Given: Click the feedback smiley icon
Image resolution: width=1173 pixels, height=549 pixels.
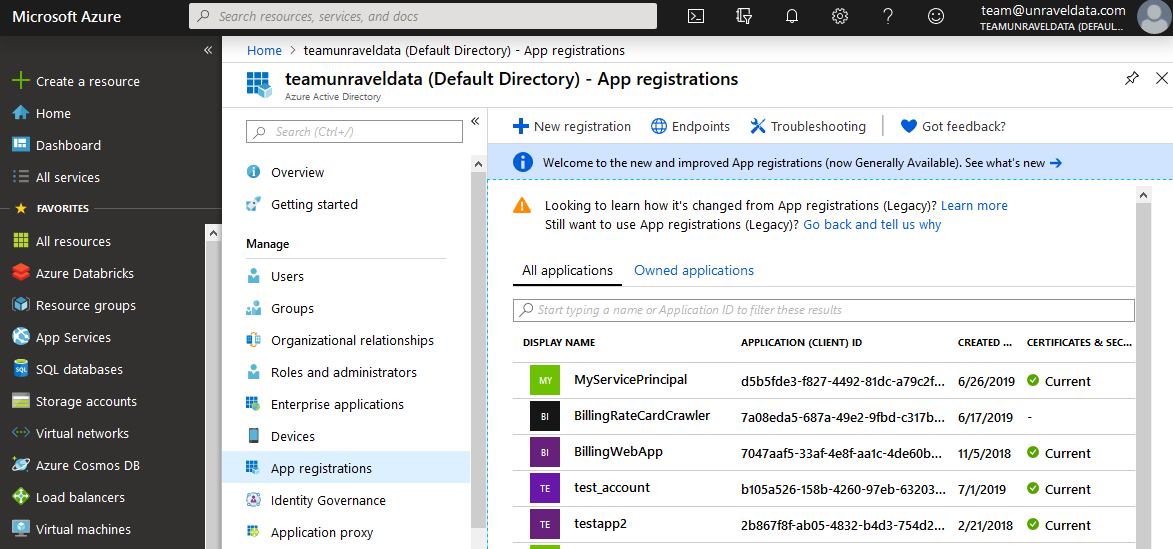Looking at the screenshot, I should (x=936, y=16).
